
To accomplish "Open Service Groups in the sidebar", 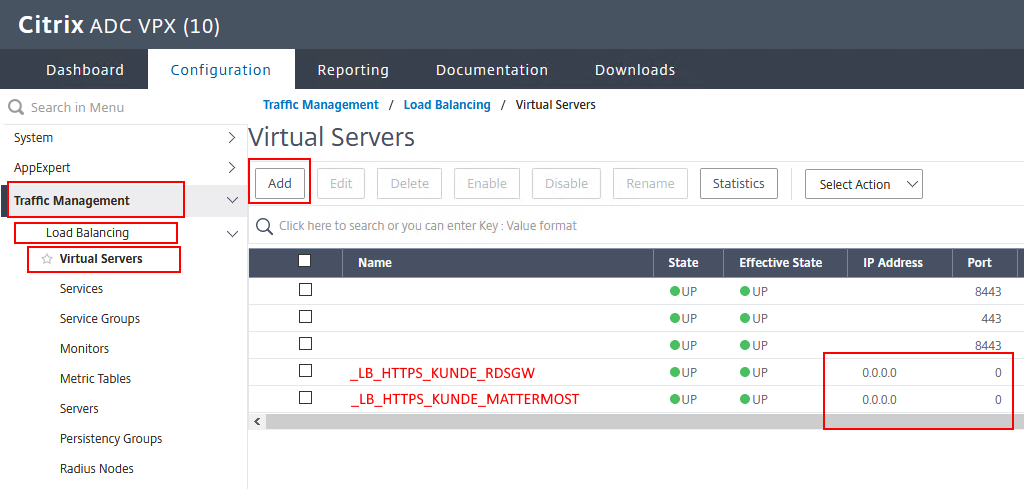I will [x=100, y=319].
